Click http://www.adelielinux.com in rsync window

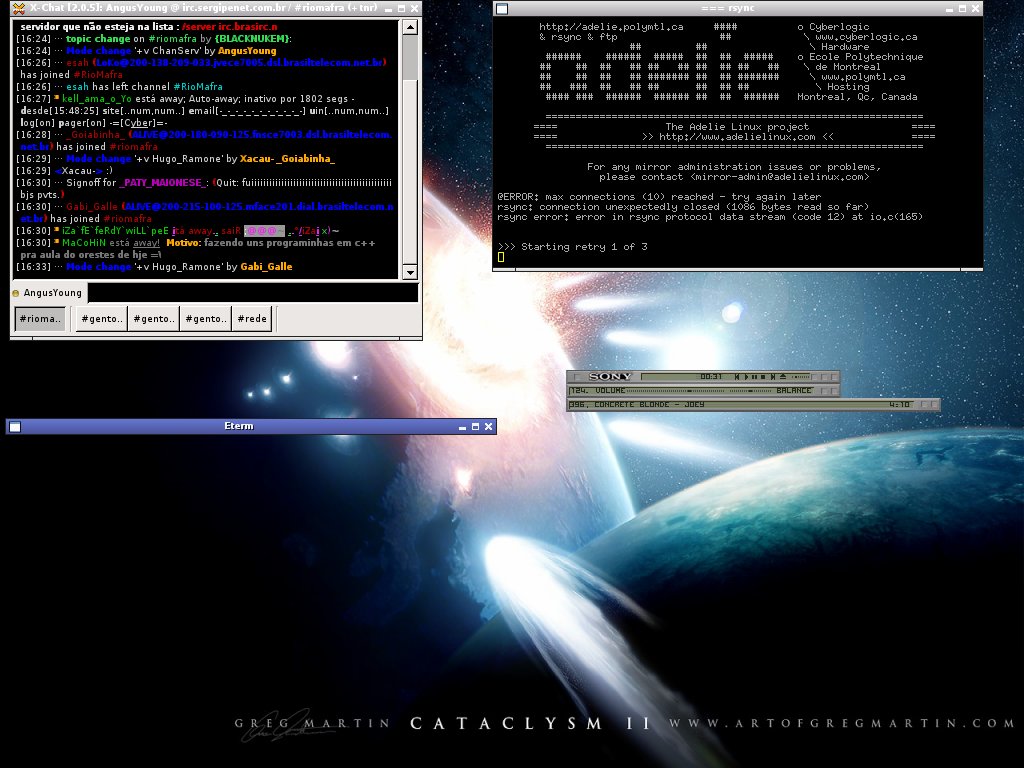point(737,136)
